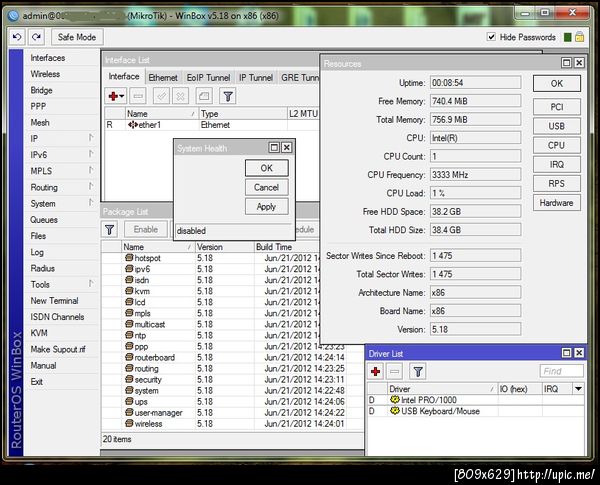This screenshot has height=485, width=600.
Task: Sort Package List by Version column header
Action: click(225, 247)
